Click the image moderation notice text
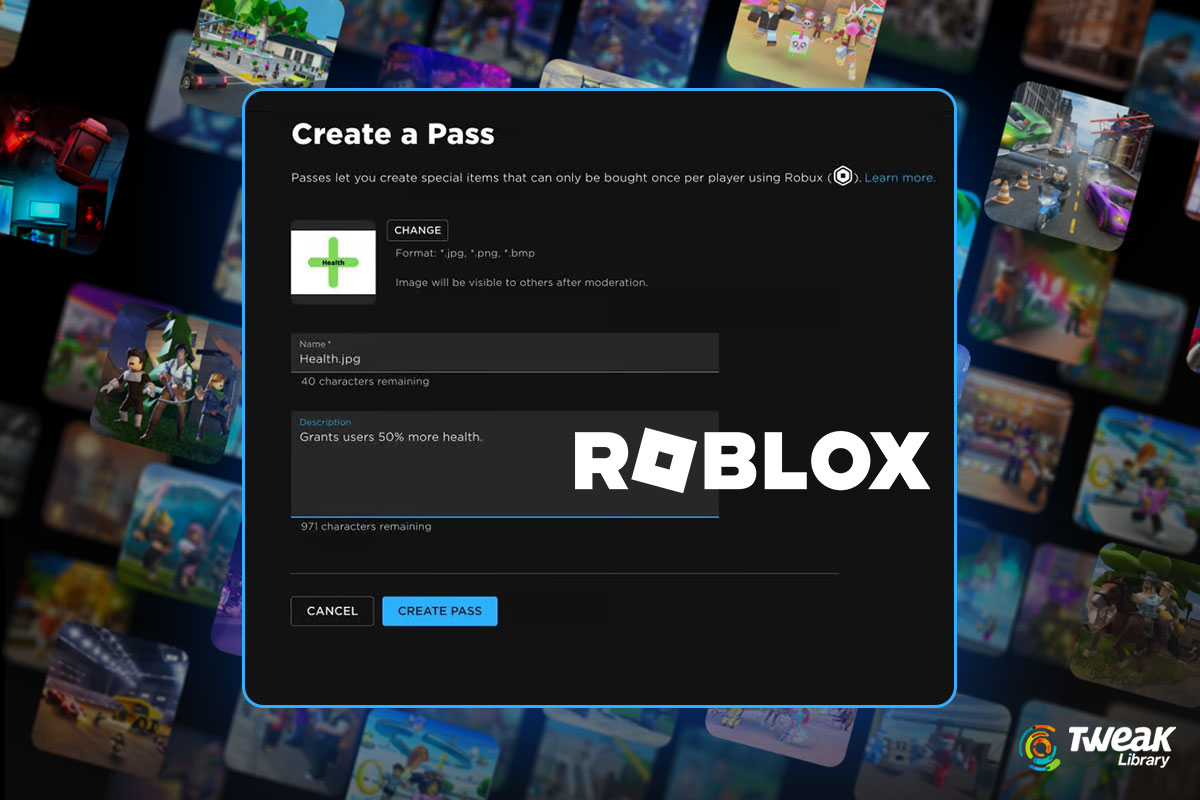Image resolution: width=1200 pixels, height=800 pixels. (x=520, y=282)
